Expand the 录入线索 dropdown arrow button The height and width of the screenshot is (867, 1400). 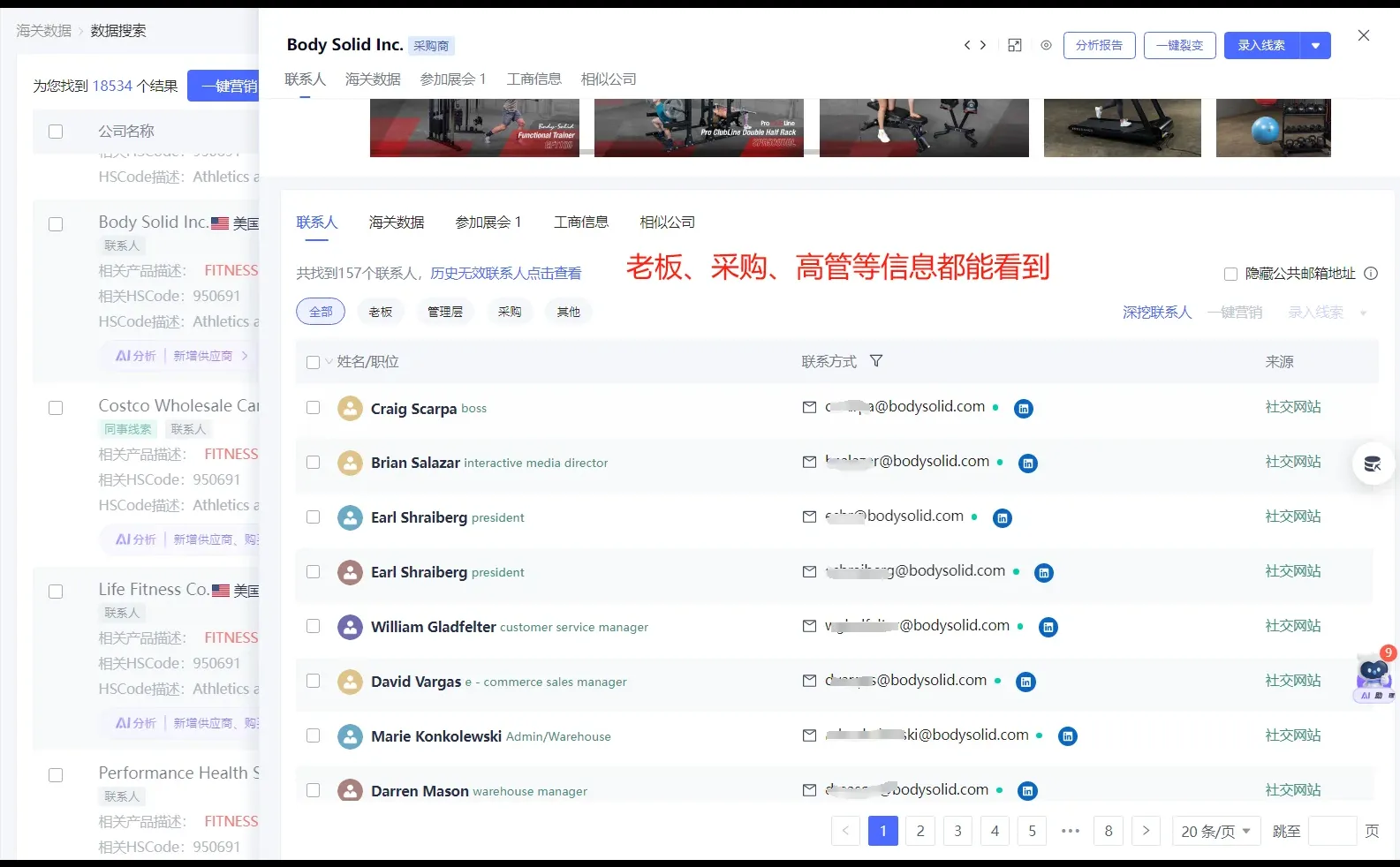[1315, 45]
